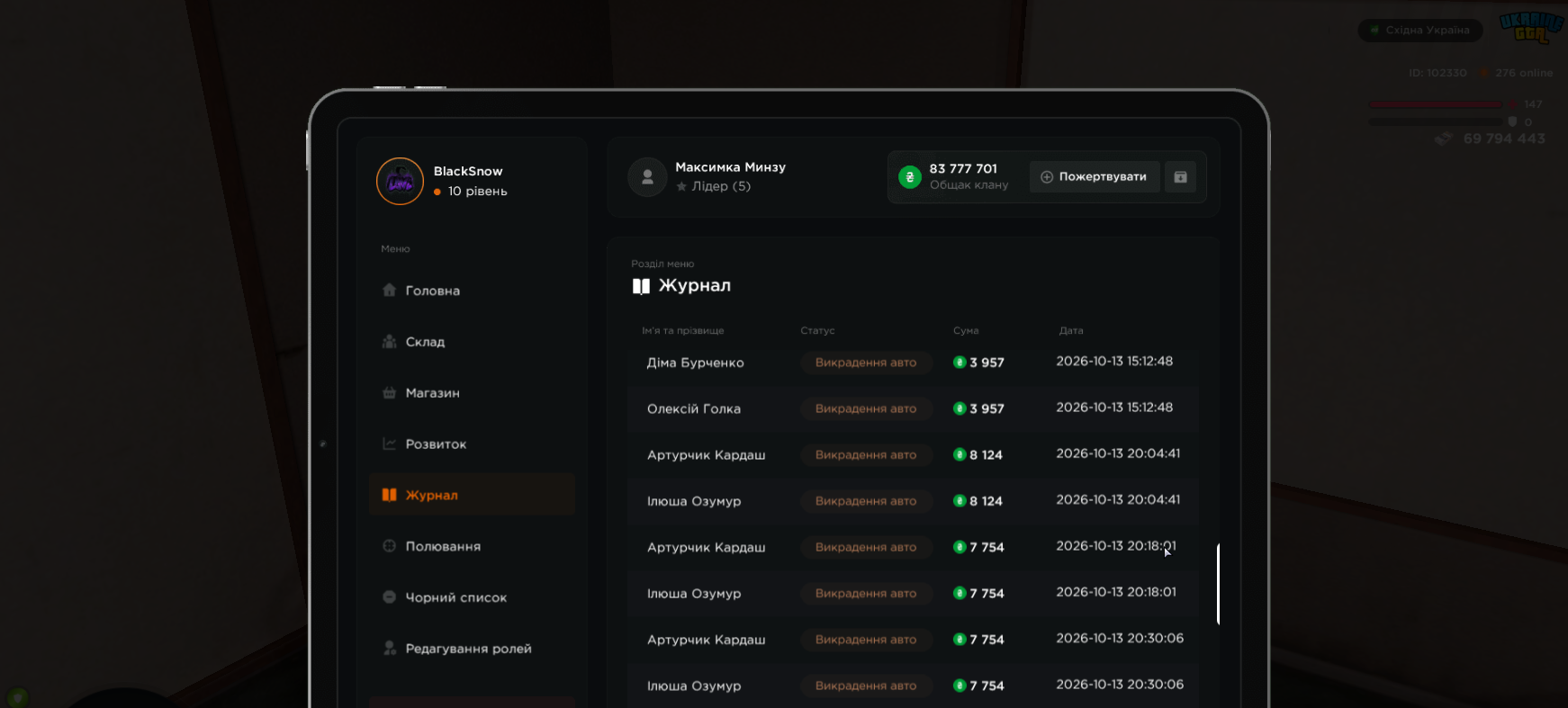The width and height of the screenshot is (1568, 708).
Task: Click the Сума column header
Action: [966, 330]
